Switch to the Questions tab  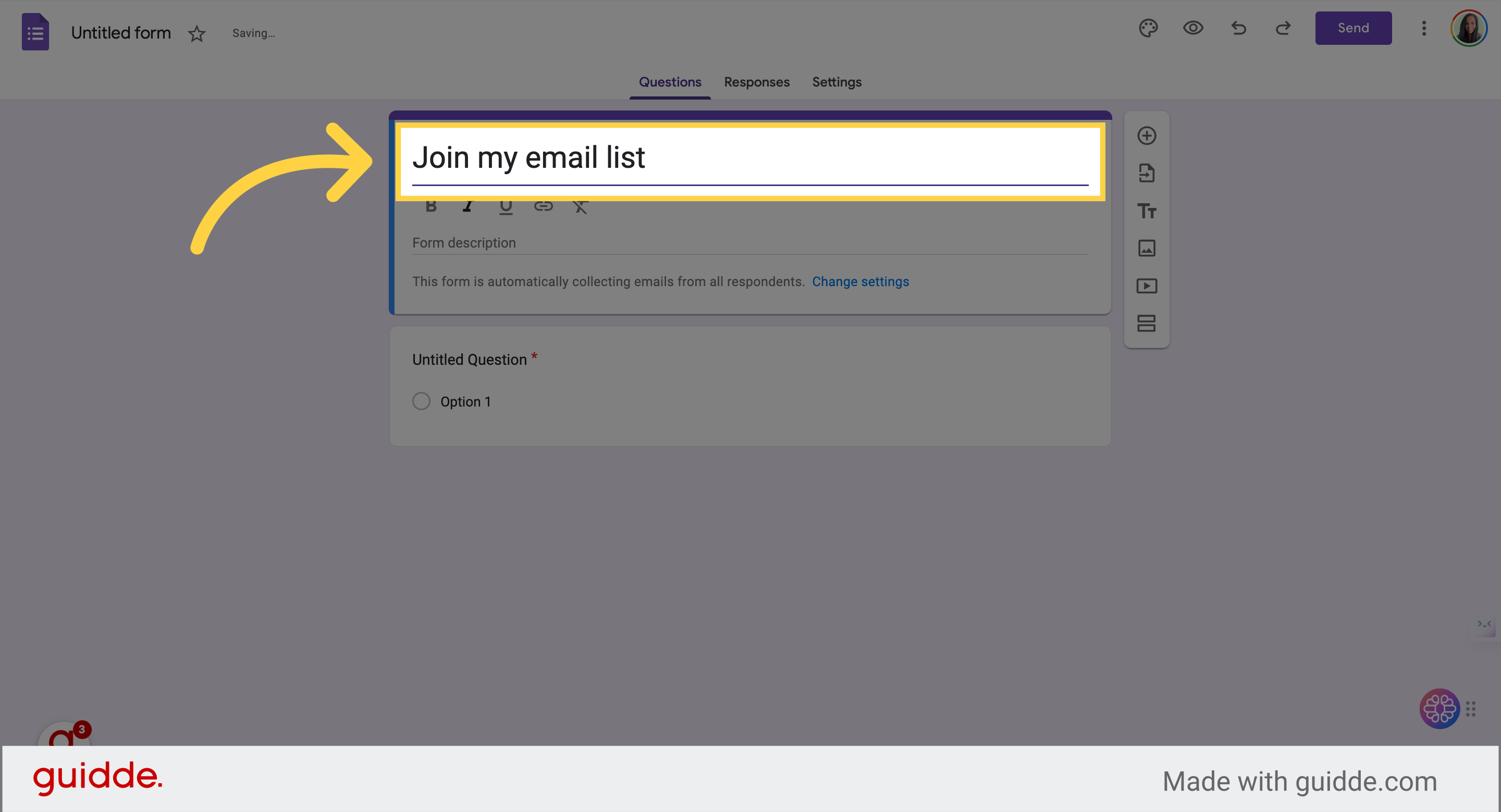670,82
